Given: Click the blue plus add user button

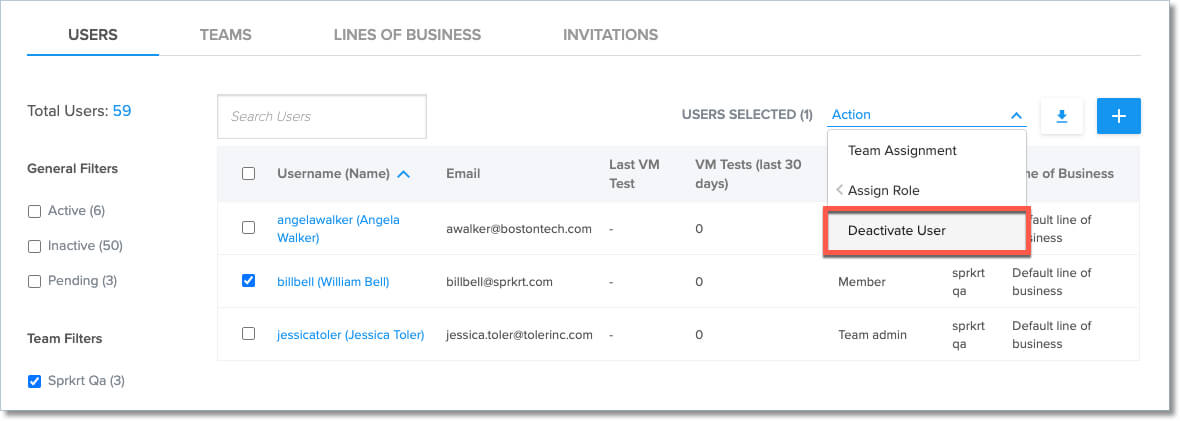Looking at the screenshot, I should pos(1118,116).
